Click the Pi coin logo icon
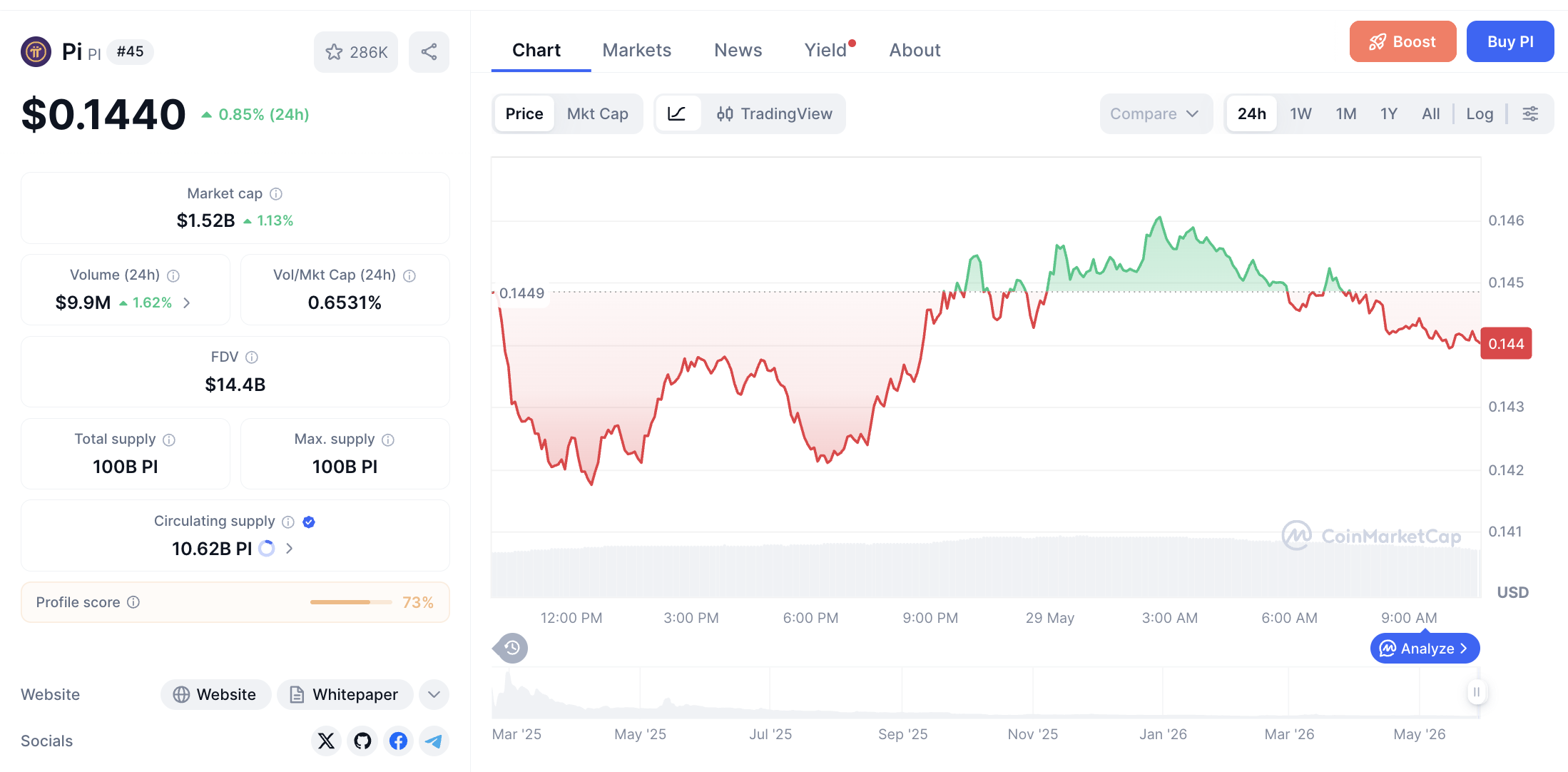 (x=36, y=51)
